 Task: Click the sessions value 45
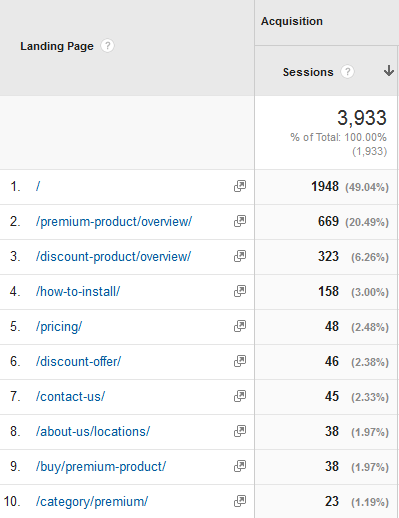[332, 396]
